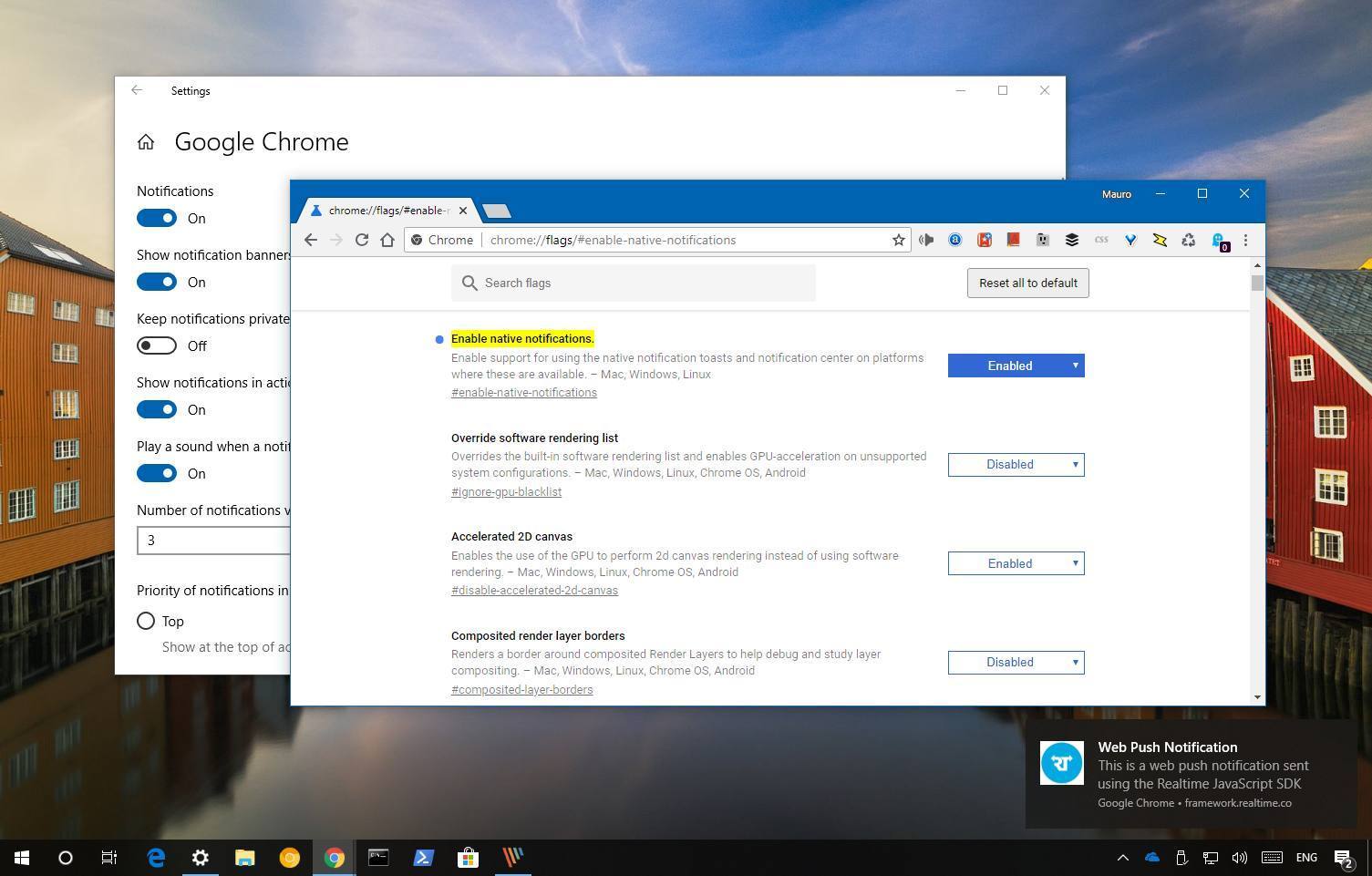Open Action Center notifications icon

point(1344,858)
